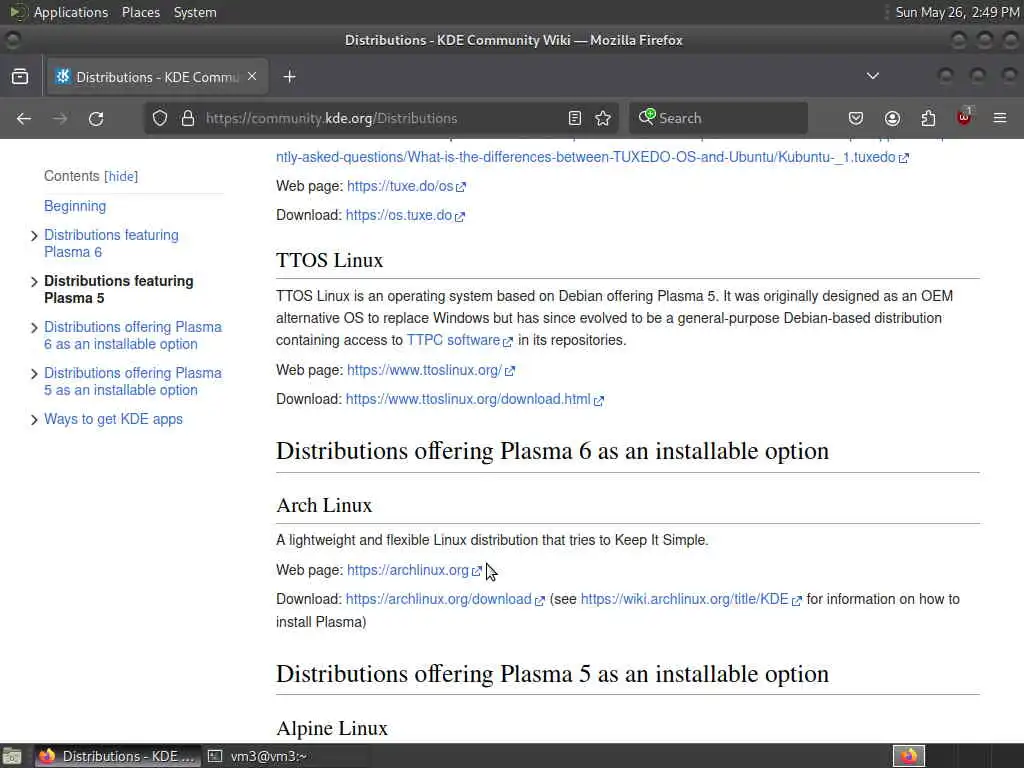Open the https://os.tuxe.do download link

pyautogui.click(x=405, y=216)
